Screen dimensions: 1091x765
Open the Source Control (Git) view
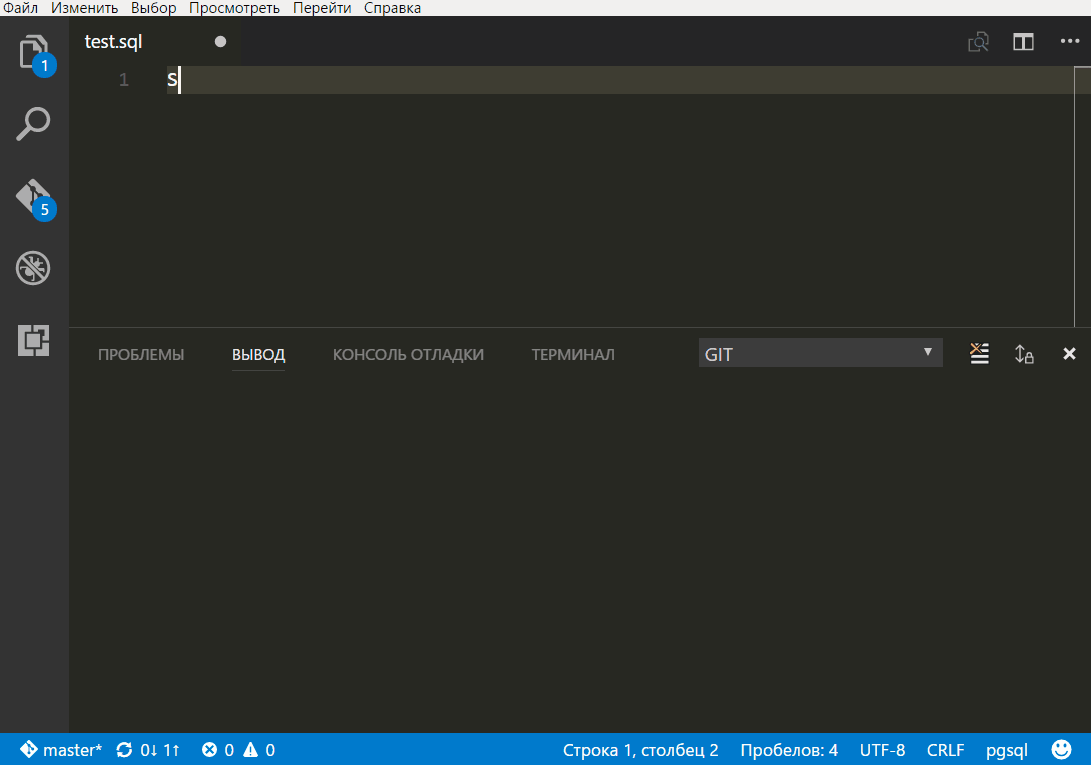pyautogui.click(x=34, y=196)
